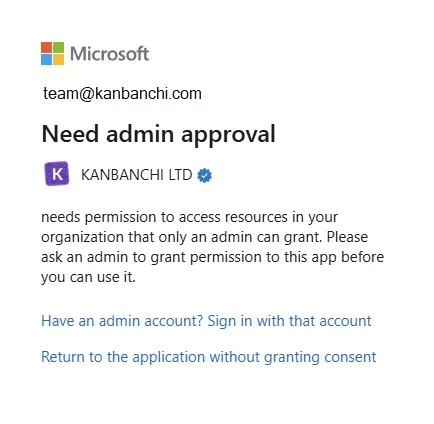Click the blue square in Microsoft logo
This screenshot has height=424, width=434.
[46, 59]
